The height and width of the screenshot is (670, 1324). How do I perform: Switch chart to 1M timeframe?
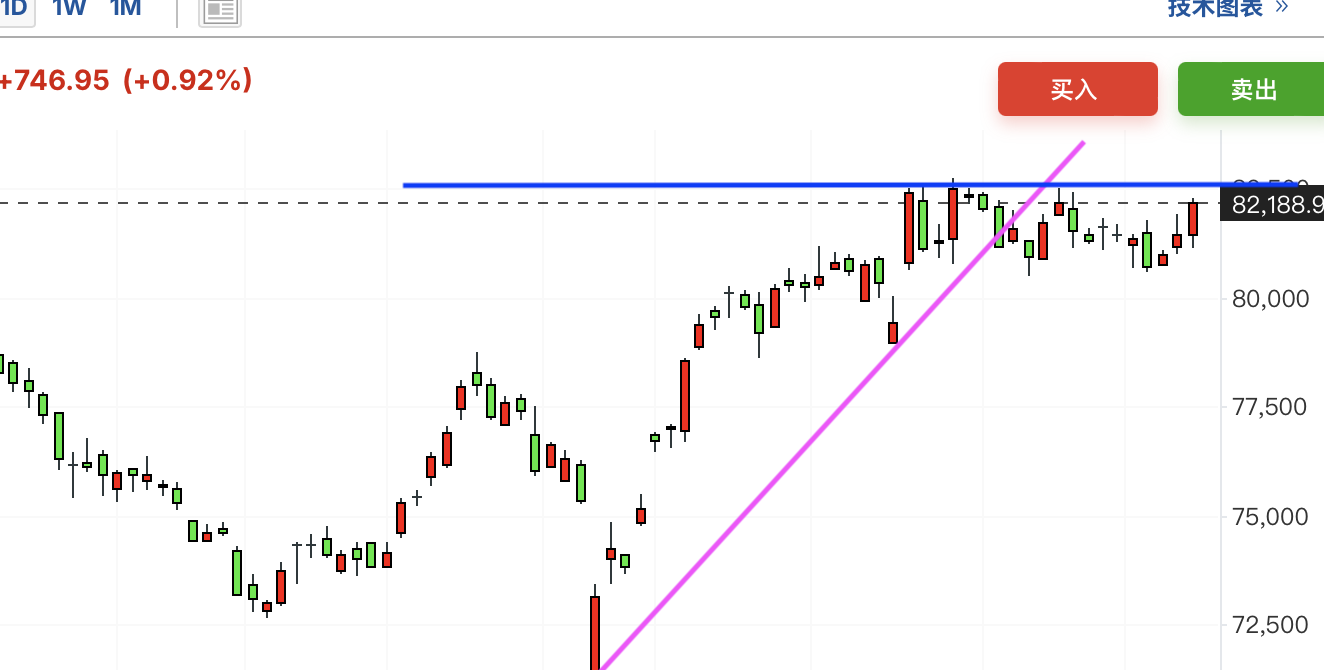[125, 9]
